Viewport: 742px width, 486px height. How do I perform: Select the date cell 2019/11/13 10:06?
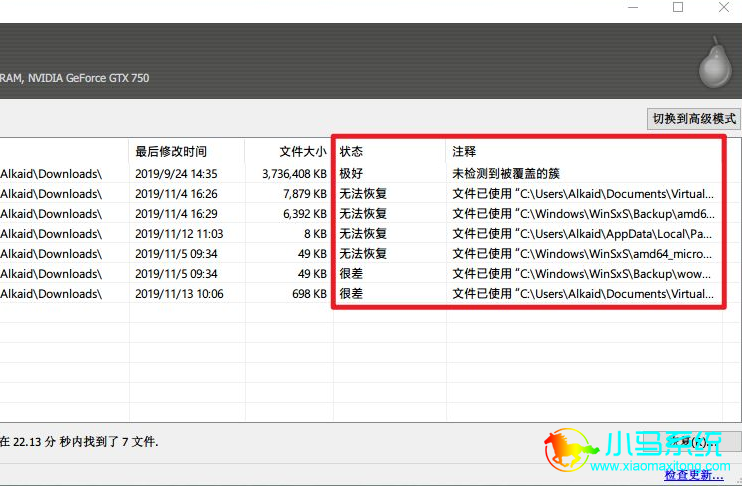pos(179,294)
